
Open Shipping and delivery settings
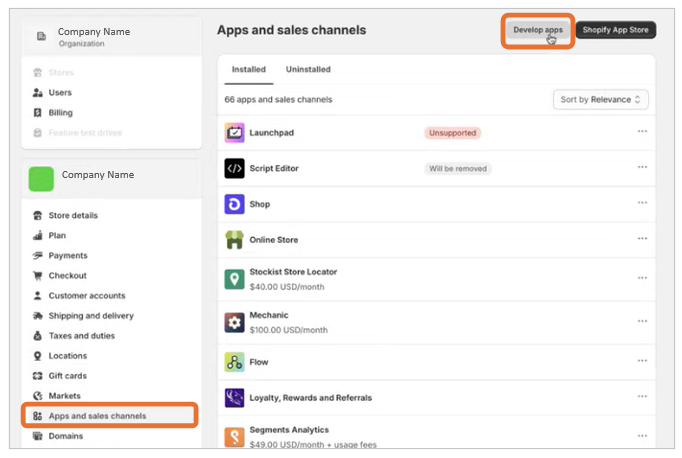click(91, 315)
